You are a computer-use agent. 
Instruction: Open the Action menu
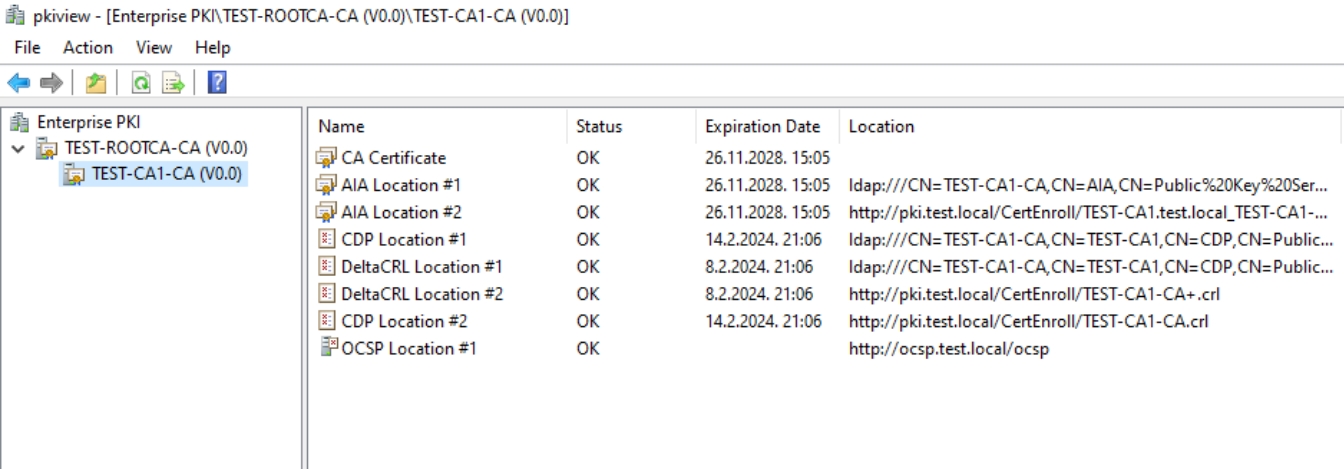pos(88,47)
